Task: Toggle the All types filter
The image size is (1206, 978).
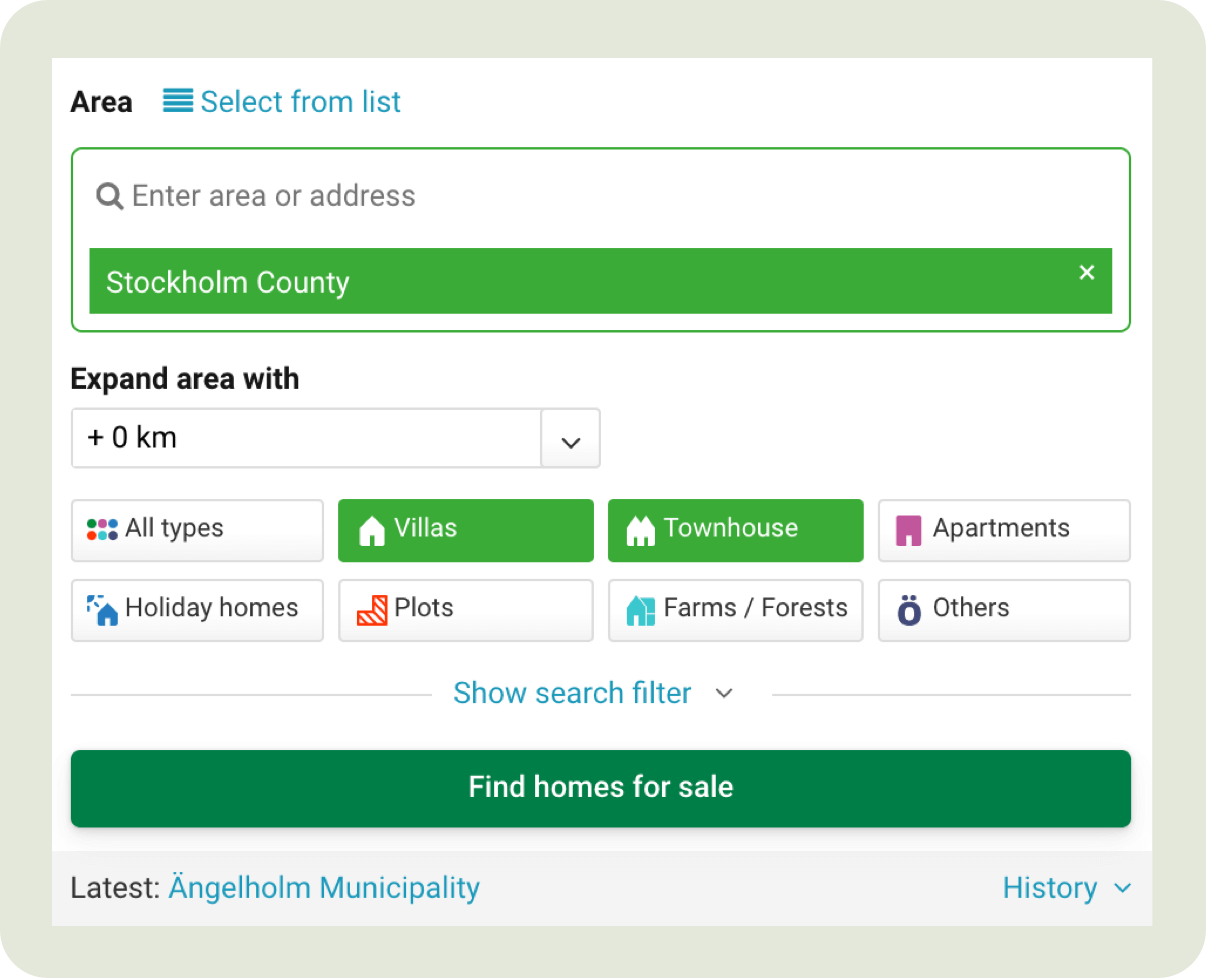Action: (196, 530)
